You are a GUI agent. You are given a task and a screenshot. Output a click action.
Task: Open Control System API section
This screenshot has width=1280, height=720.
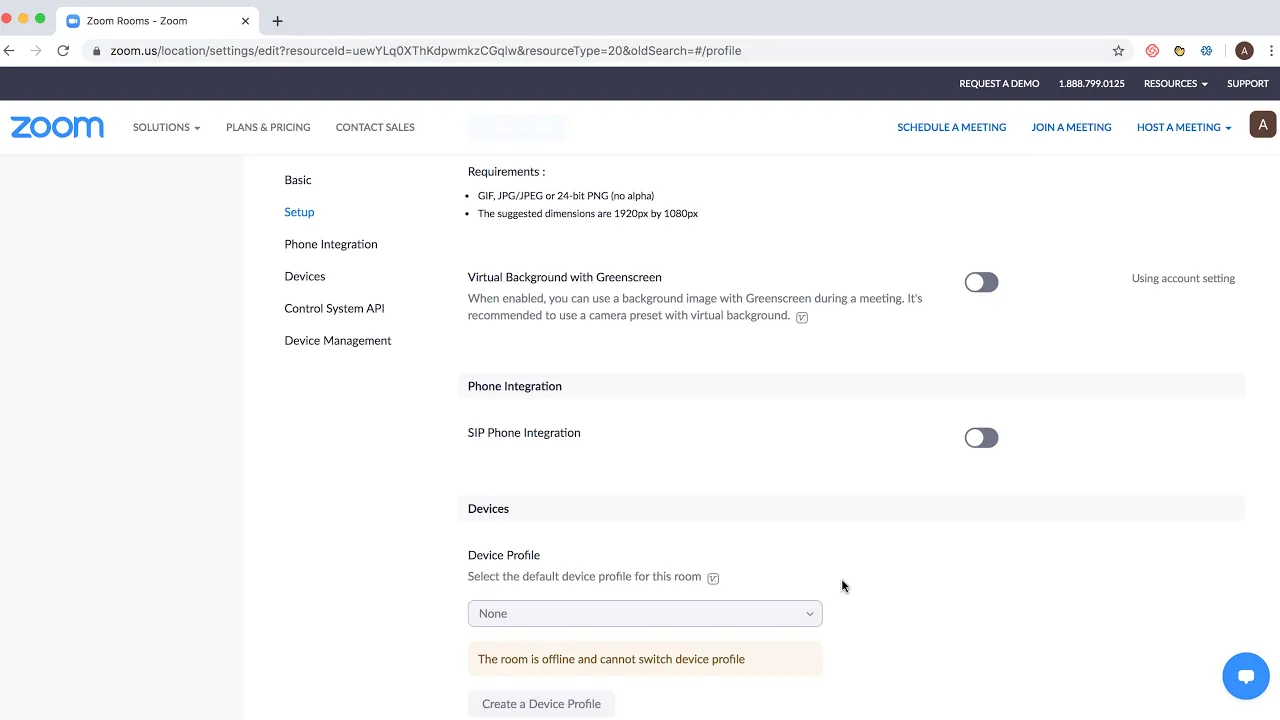tap(334, 308)
